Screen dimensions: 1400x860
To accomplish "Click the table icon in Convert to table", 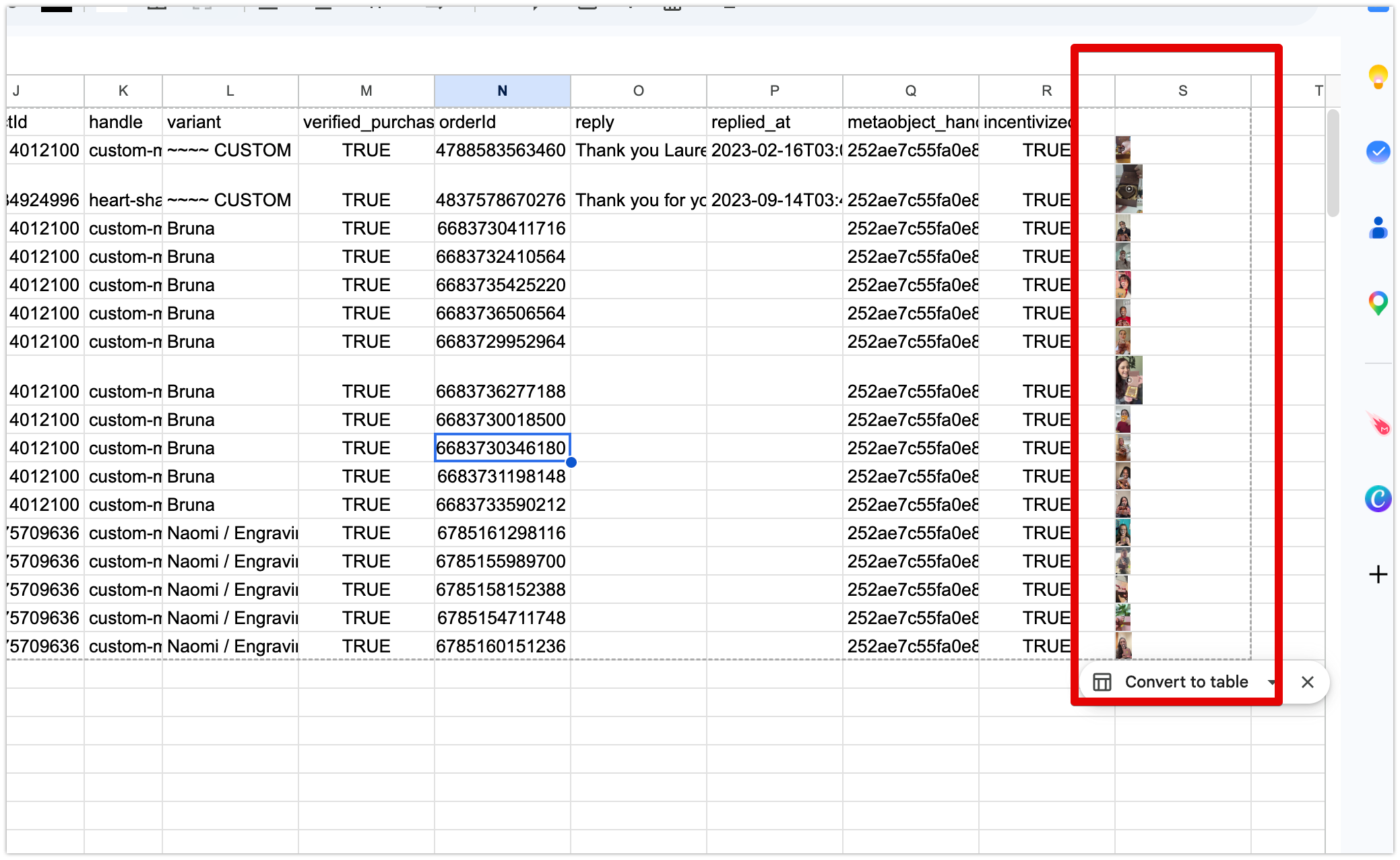I will click(x=1102, y=682).
